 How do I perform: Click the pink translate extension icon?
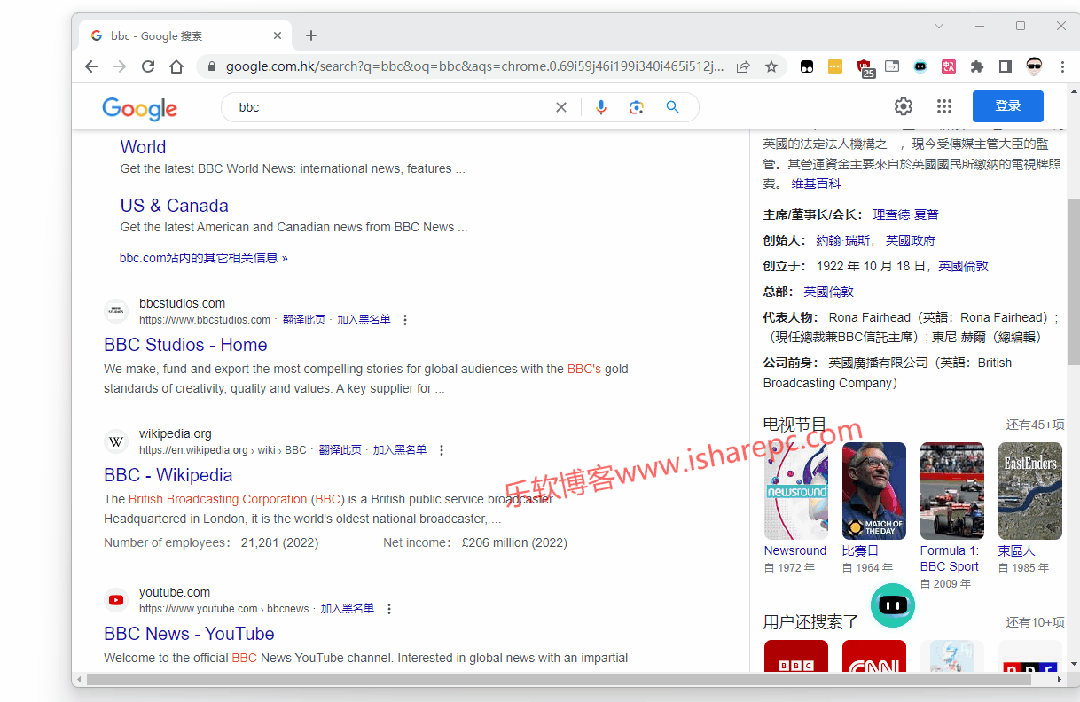(x=948, y=67)
